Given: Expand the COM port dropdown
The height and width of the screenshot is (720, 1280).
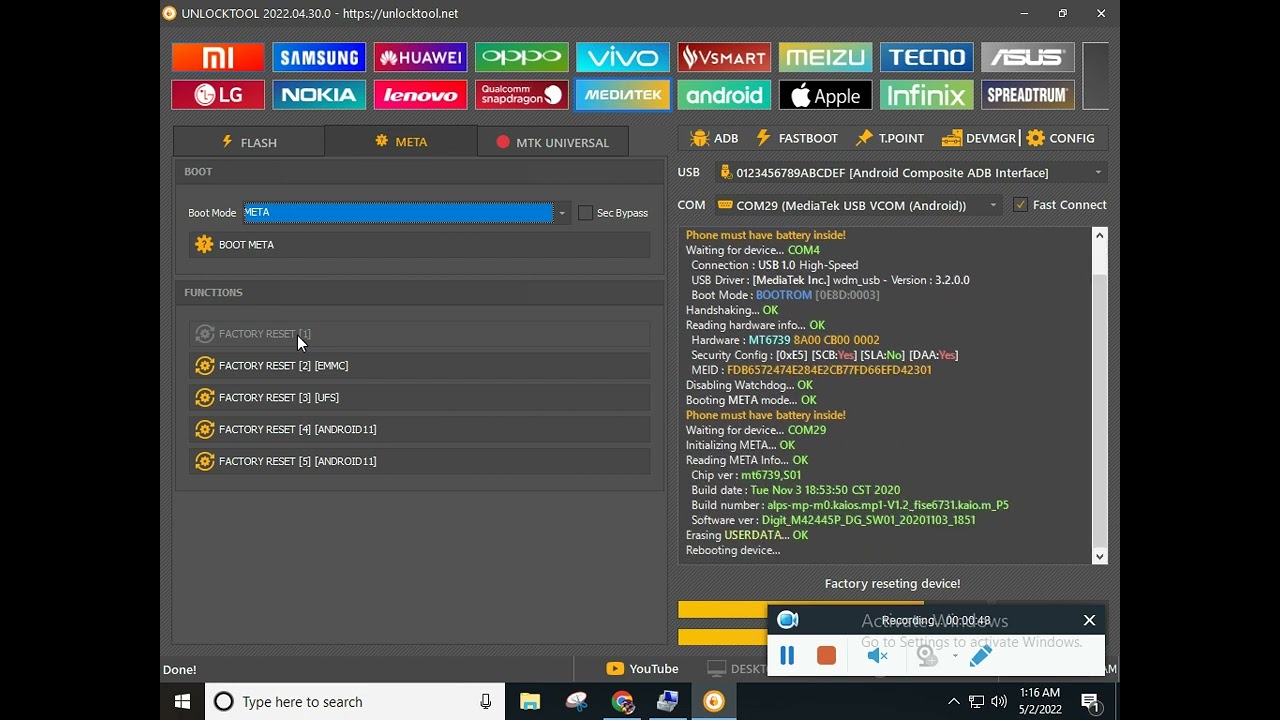Looking at the screenshot, I should (x=993, y=206).
